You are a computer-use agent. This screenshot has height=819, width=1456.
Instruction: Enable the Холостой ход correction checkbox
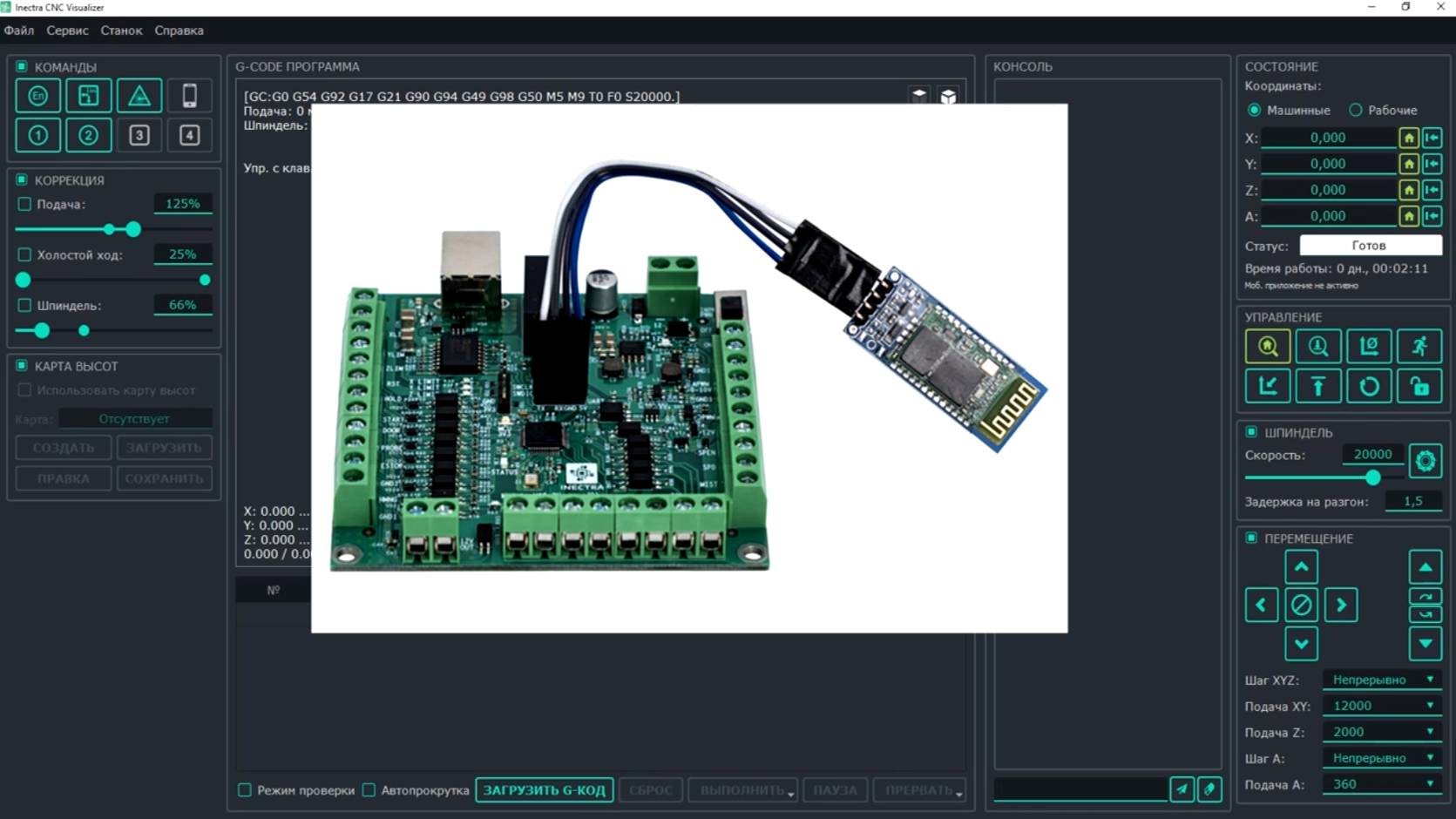[24, 254]
